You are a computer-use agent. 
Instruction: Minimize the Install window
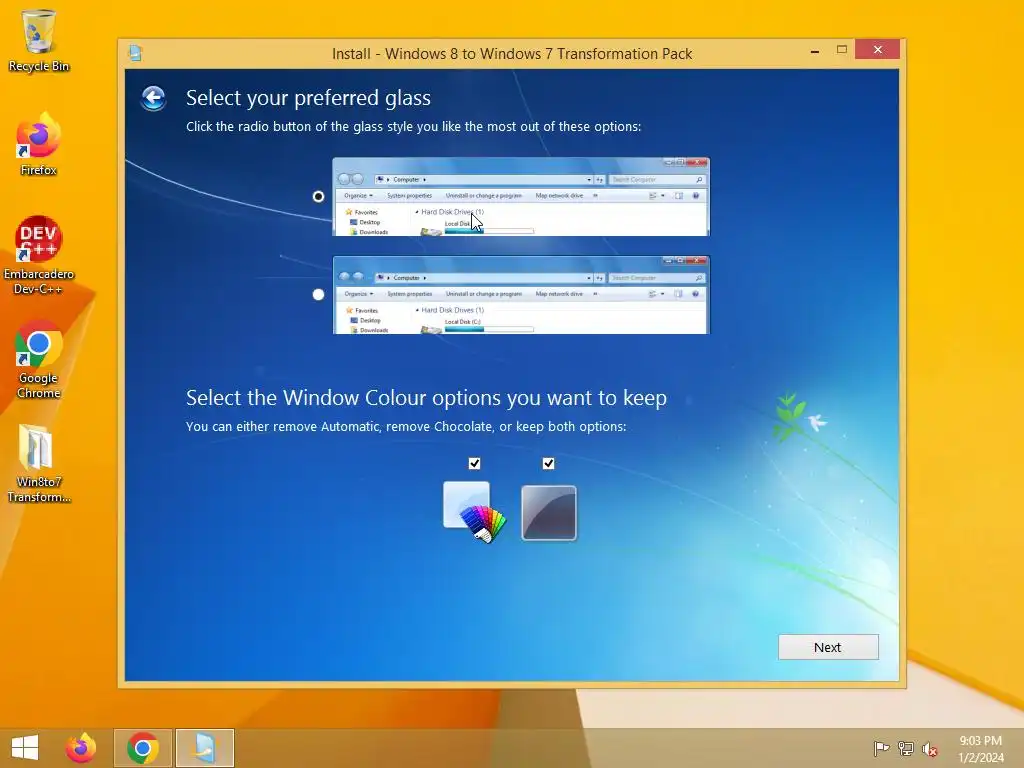pyautogui.click(x=815, y=50)
